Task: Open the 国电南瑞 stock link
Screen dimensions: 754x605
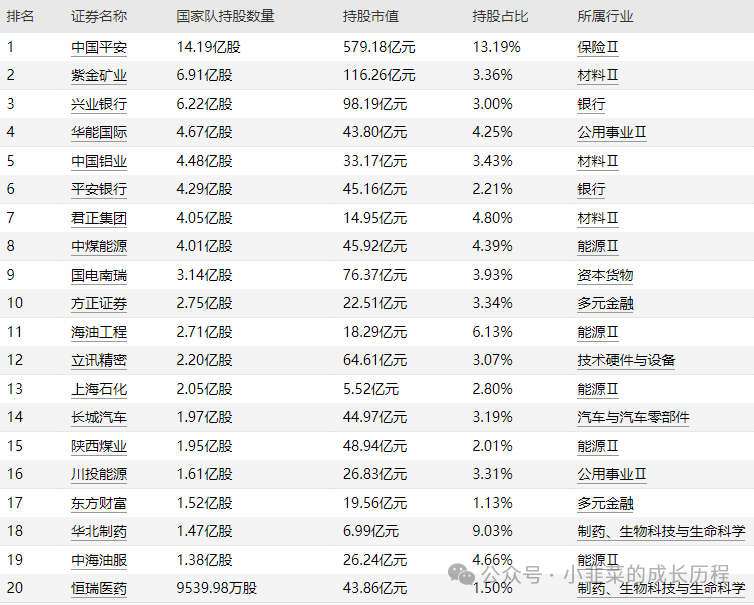Action: click(99, 275)
